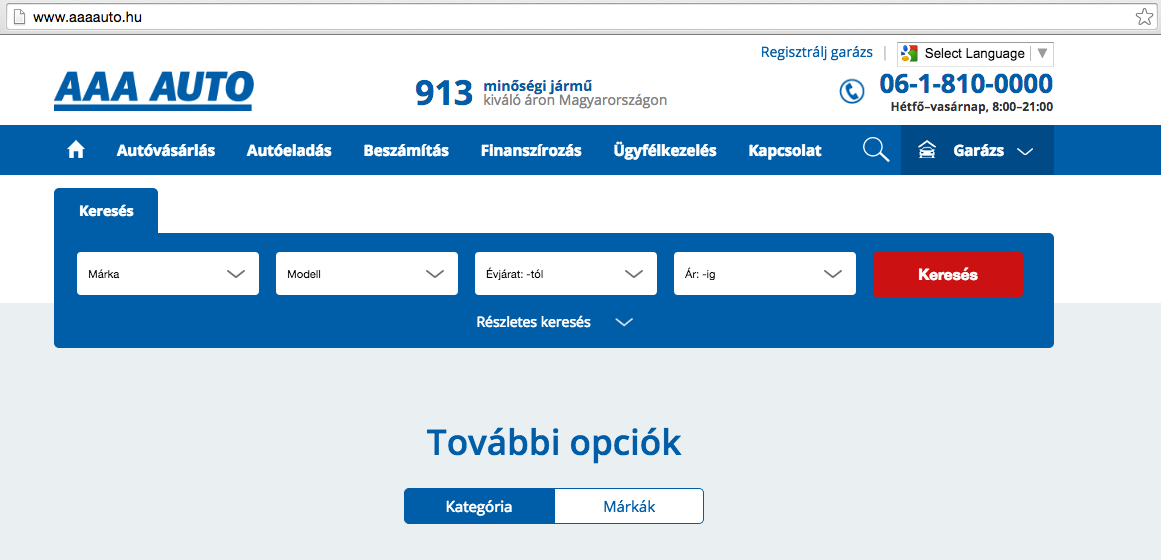Screen dimensions: 1161x560
Task: Click the AAA AUTO logo
Action: coord(153,90)
